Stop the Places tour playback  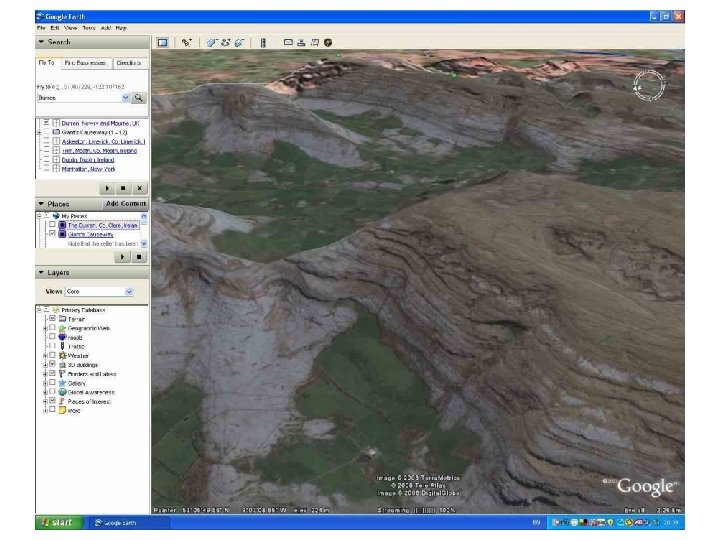click(x=139, y=257)
